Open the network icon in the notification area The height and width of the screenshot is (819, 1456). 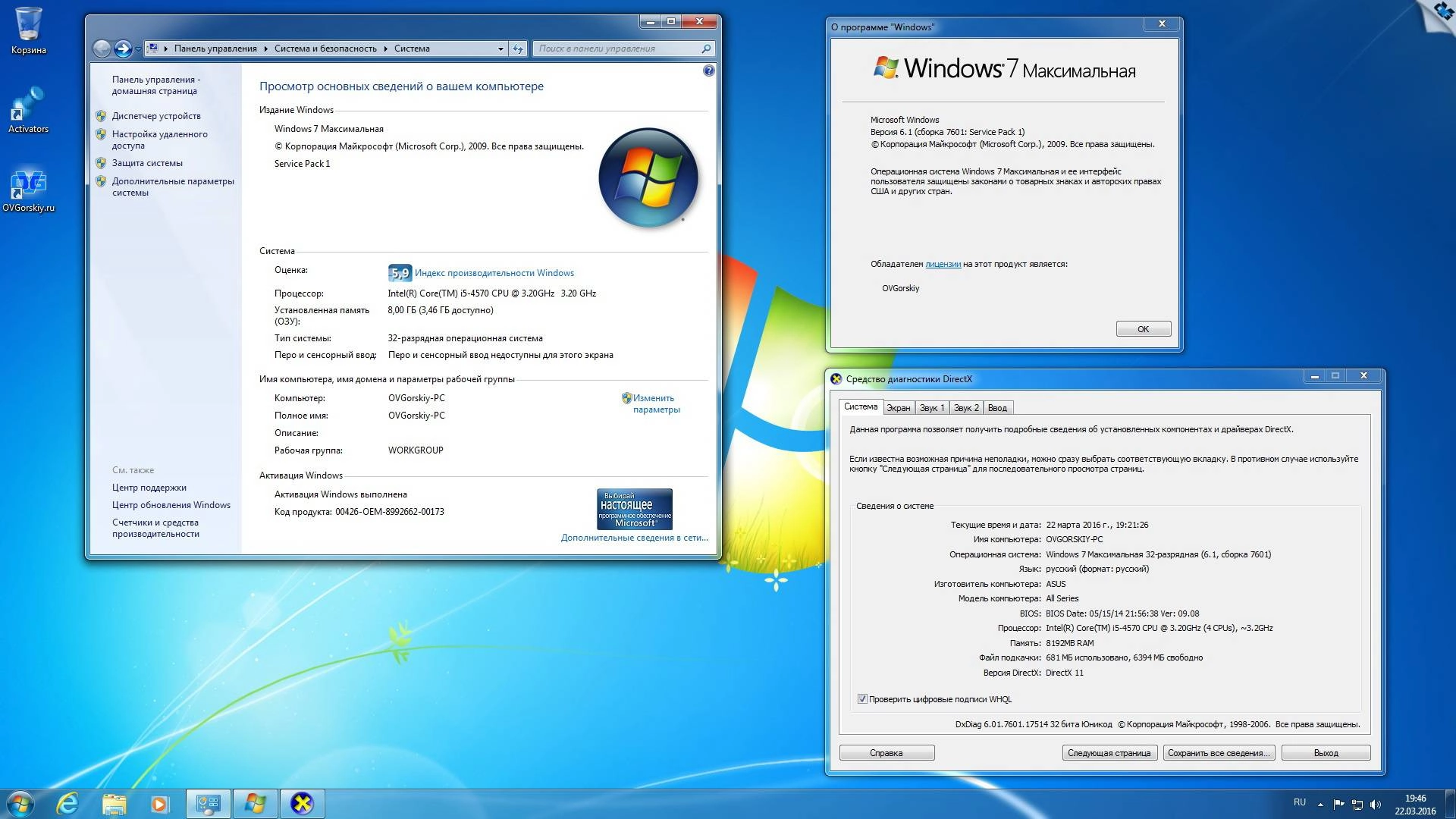point(1357,804)
